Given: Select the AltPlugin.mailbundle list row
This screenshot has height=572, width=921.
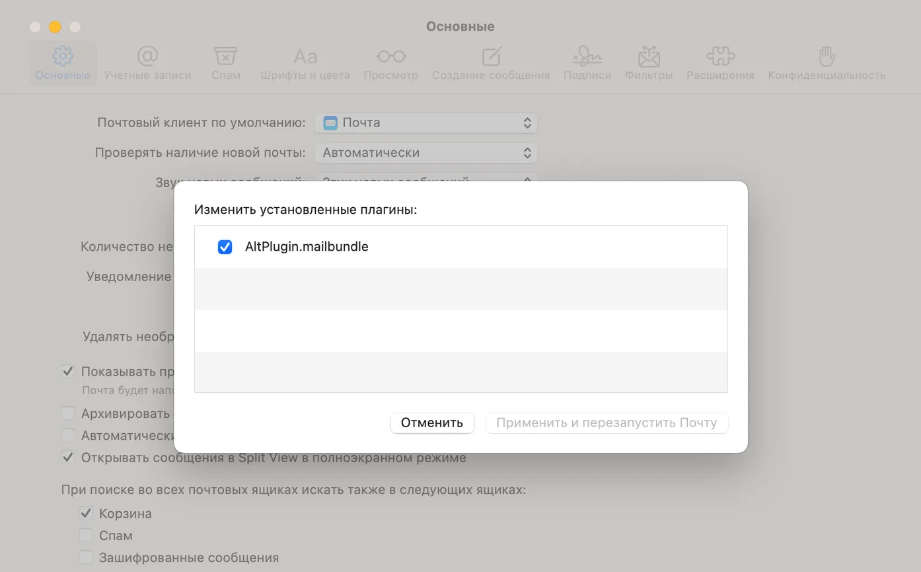Looking at the screenshot, I should [460, 247].
